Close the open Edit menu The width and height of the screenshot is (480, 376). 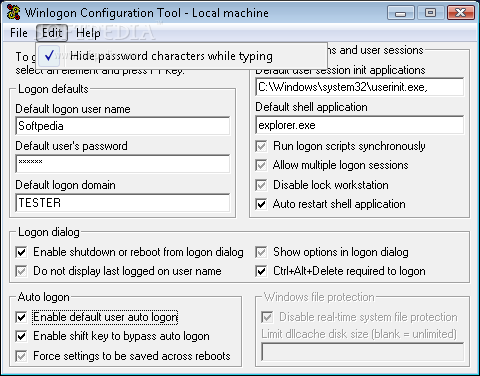(x=52, y=33)
